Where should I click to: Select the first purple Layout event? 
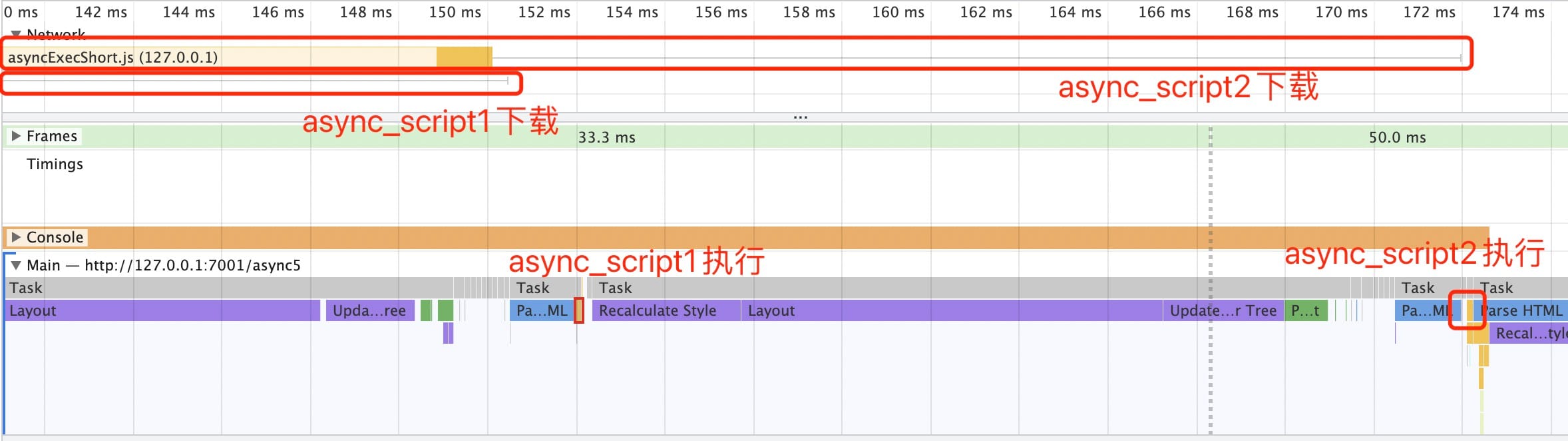pyautogui.click(x=162, y=310)
